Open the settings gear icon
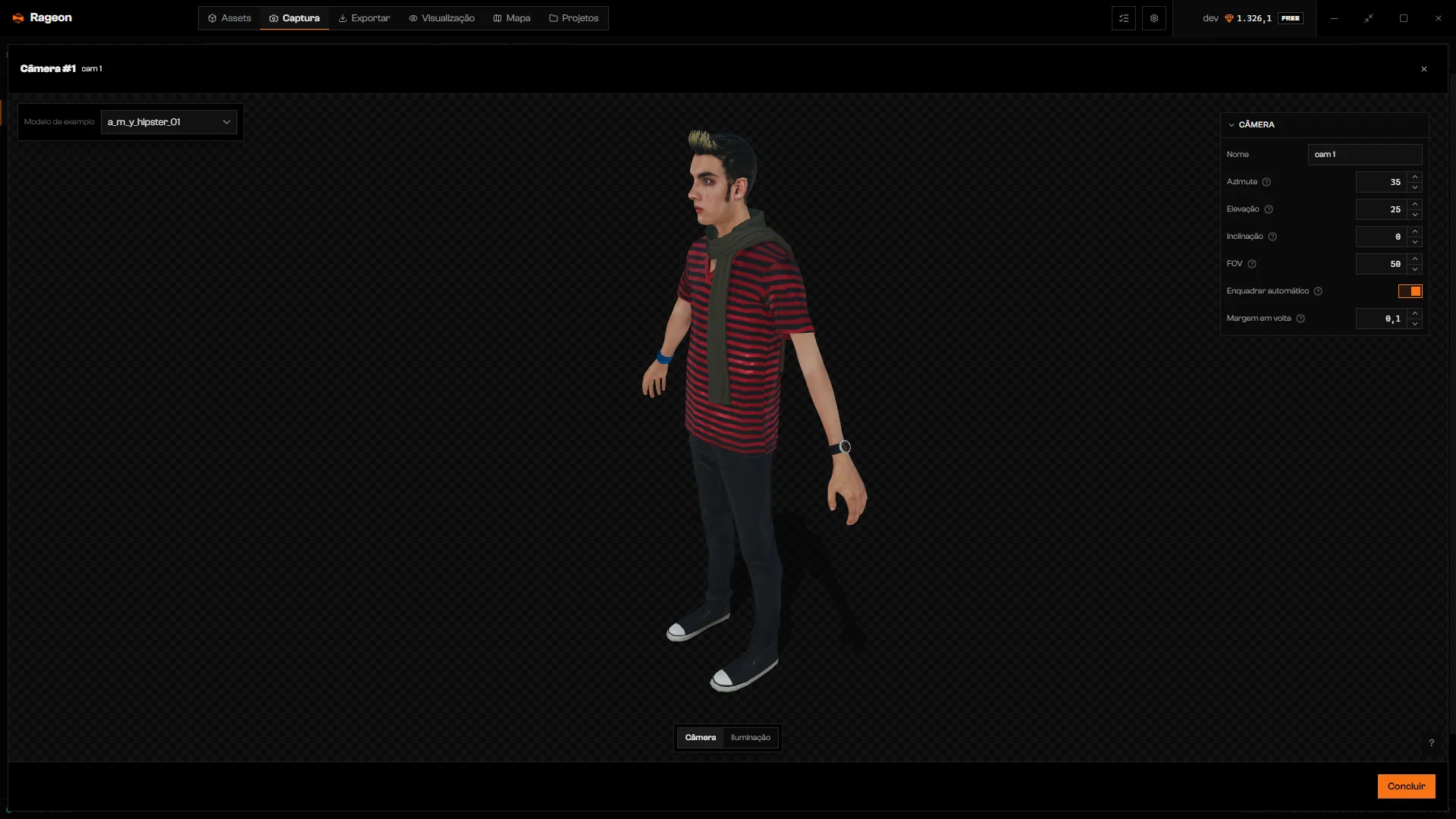This screenshot has width=1456, height=819. tap(1154, 18)
